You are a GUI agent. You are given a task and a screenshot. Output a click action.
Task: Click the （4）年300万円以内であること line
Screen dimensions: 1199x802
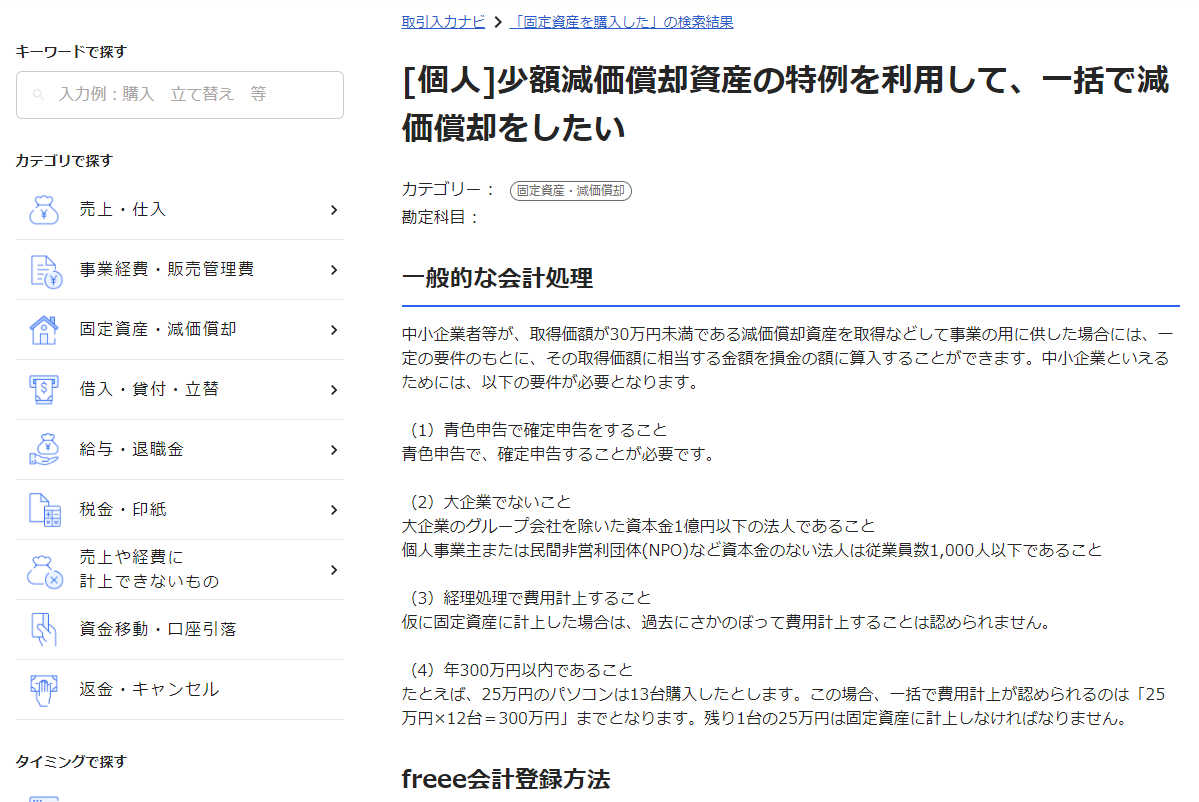[x=518, y=670]
